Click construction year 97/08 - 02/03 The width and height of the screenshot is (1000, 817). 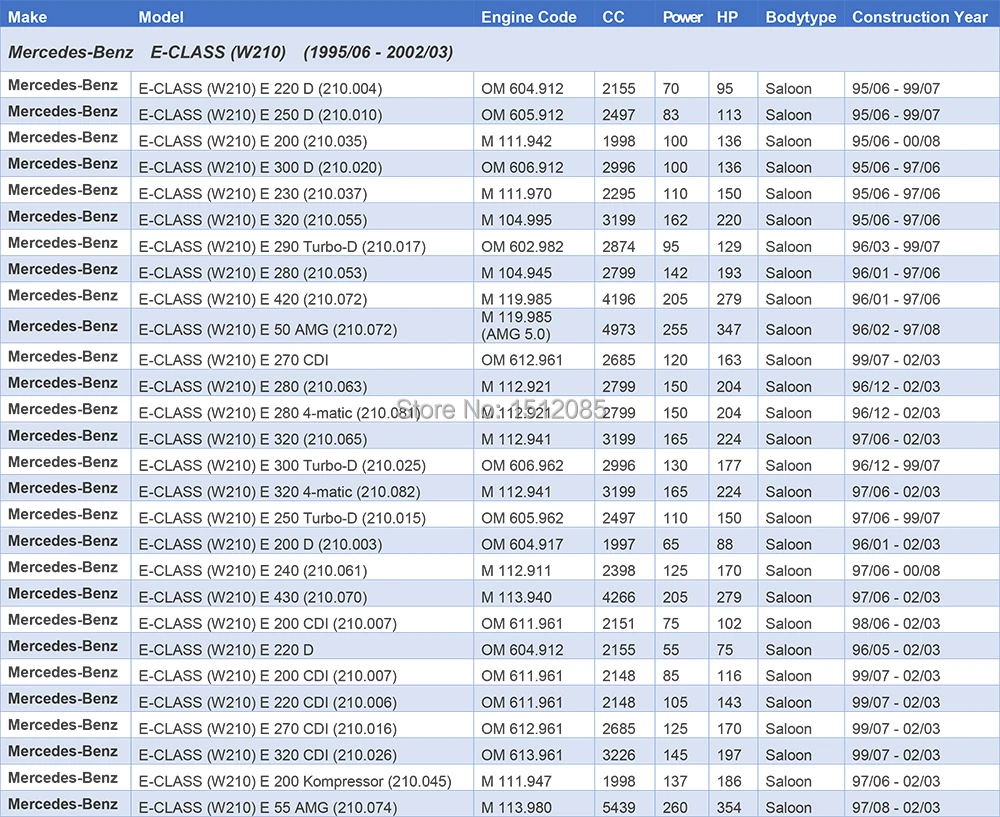896,807
